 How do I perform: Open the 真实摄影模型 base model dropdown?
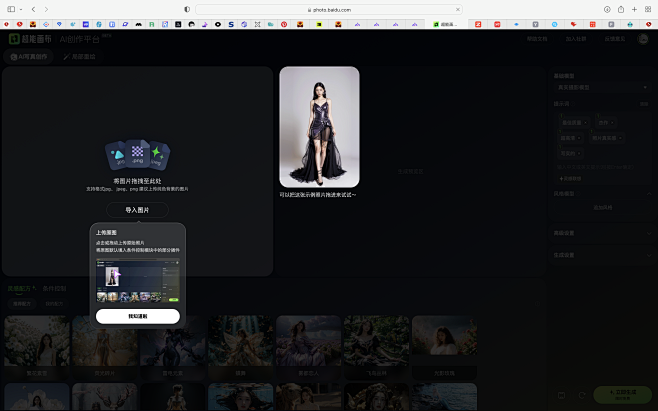click(x=602, y=87)
